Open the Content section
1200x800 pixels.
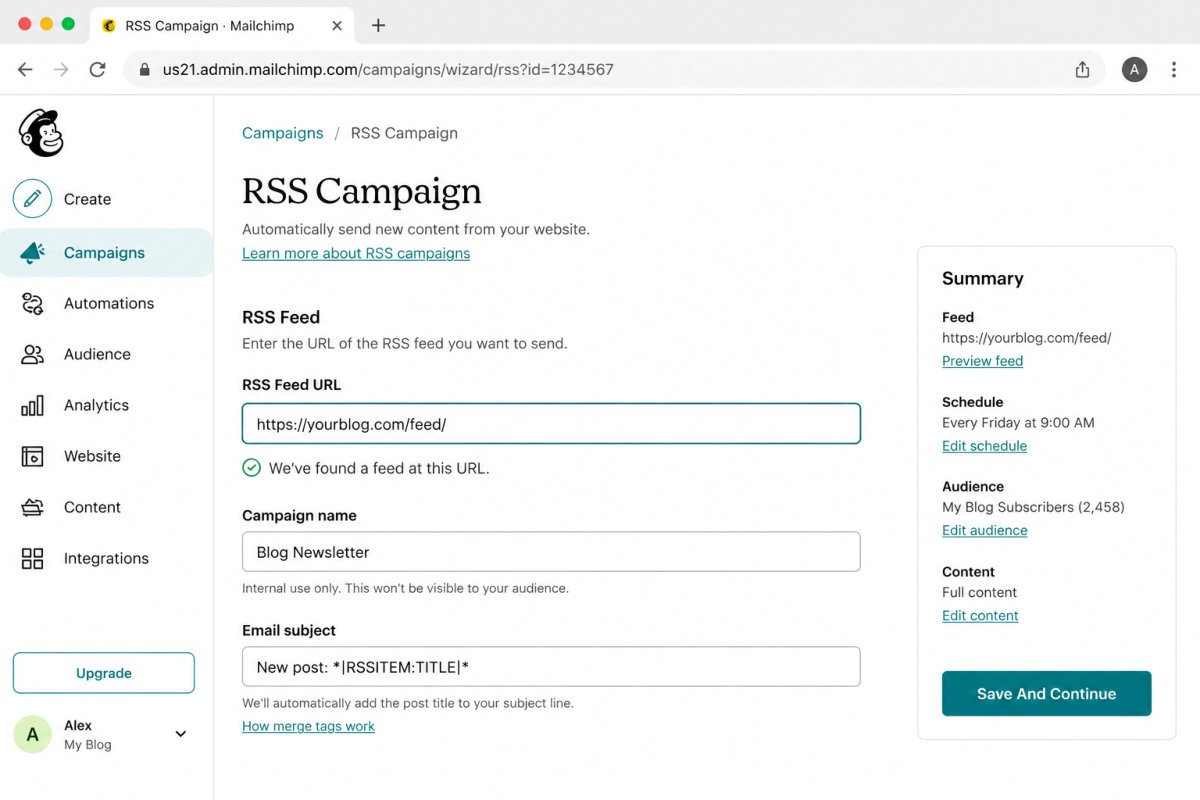pyautogui.click(x=92, y=507)
